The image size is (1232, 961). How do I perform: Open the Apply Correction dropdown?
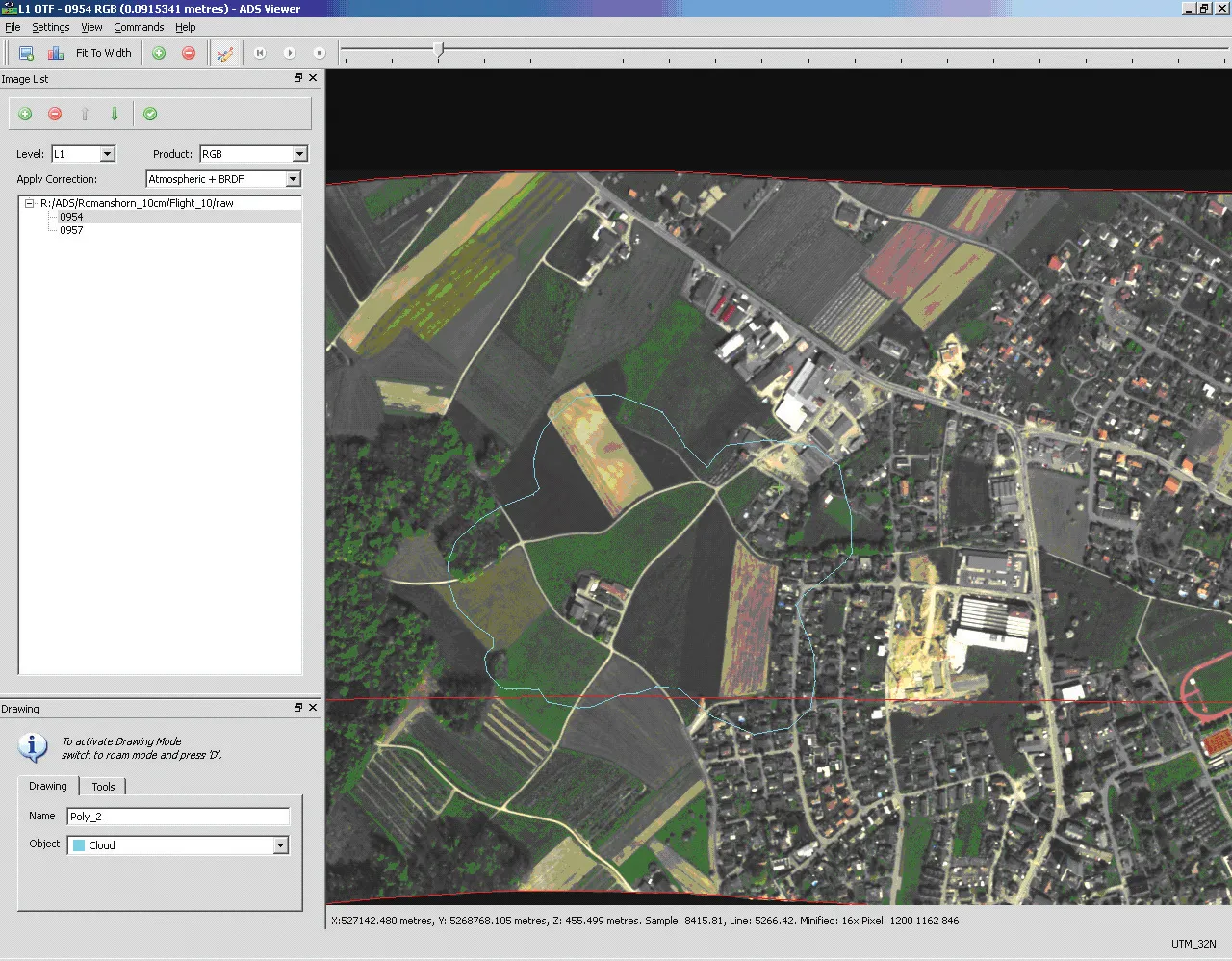click(x=294, y=179)
